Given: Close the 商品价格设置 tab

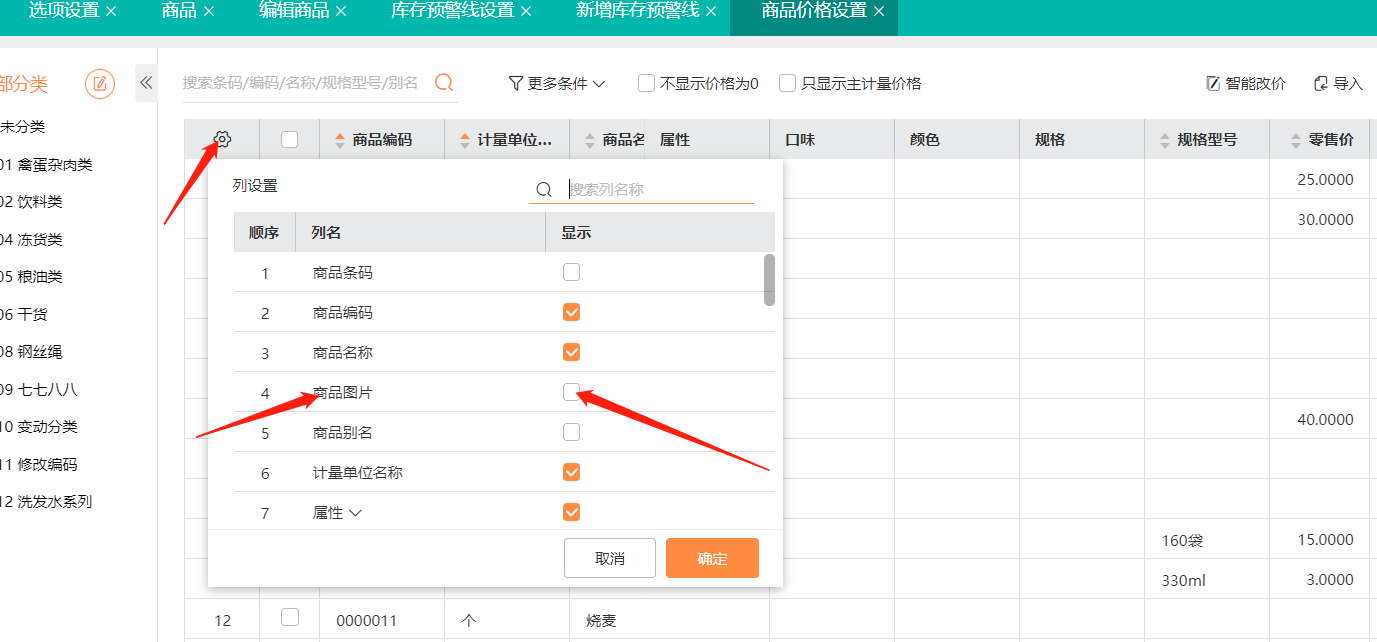Looking at the screenshot, I should [879, 11].
